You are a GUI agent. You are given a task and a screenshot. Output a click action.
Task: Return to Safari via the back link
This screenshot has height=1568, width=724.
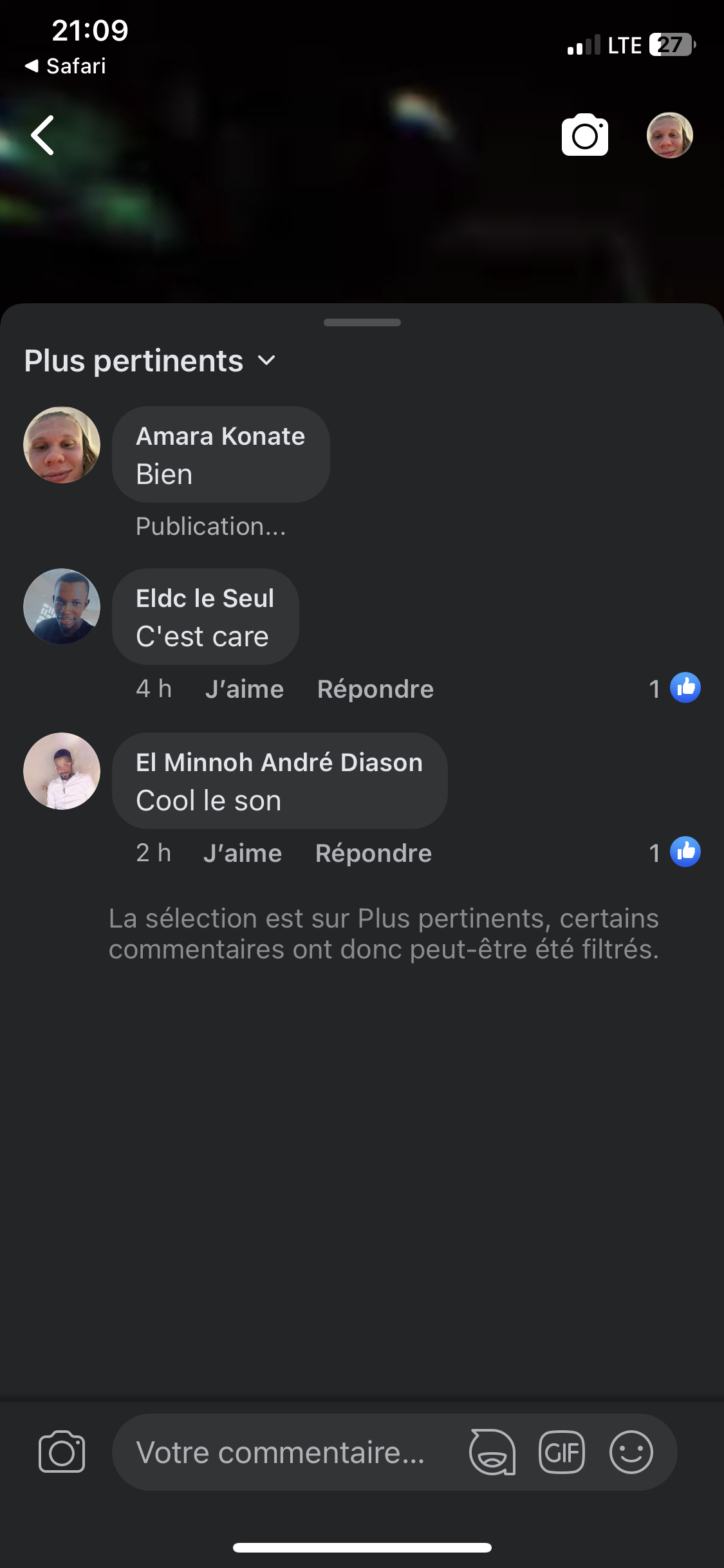pos(66,66)
